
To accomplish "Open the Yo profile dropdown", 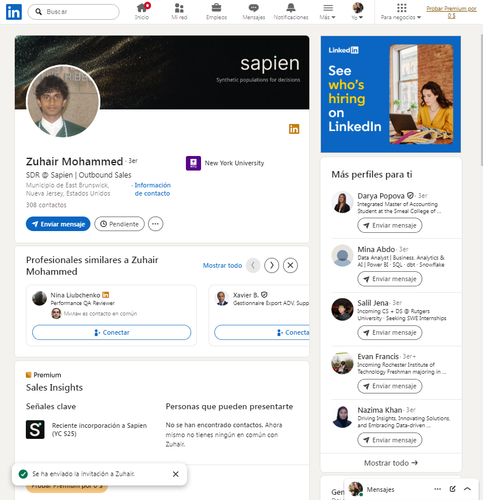I will 357,12.
